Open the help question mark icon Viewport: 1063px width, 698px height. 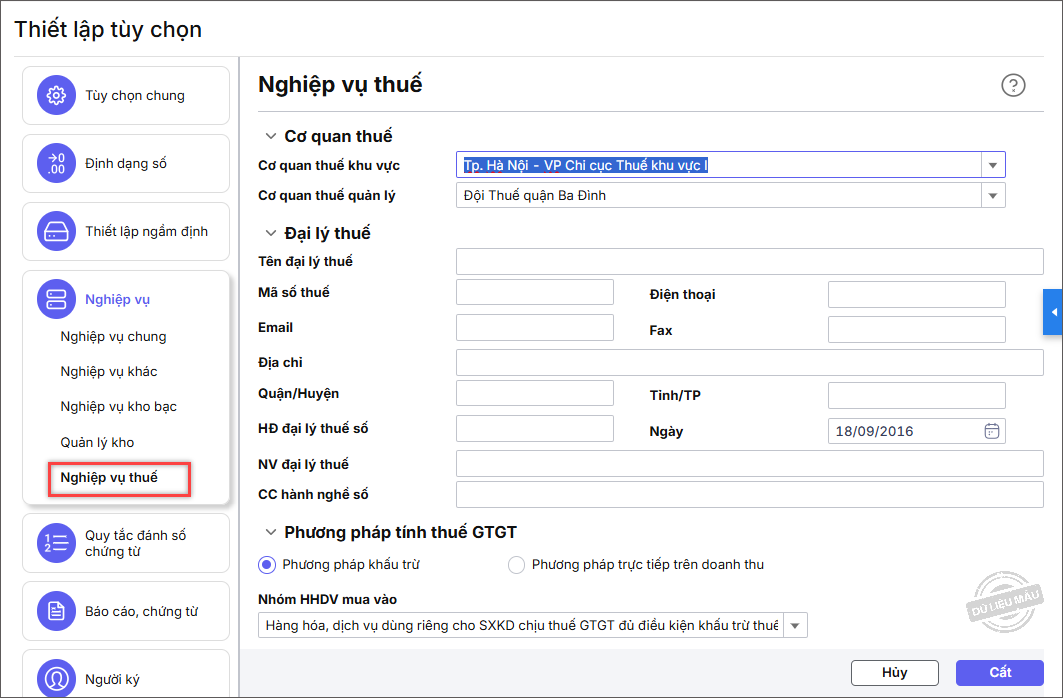[1013, 85]
